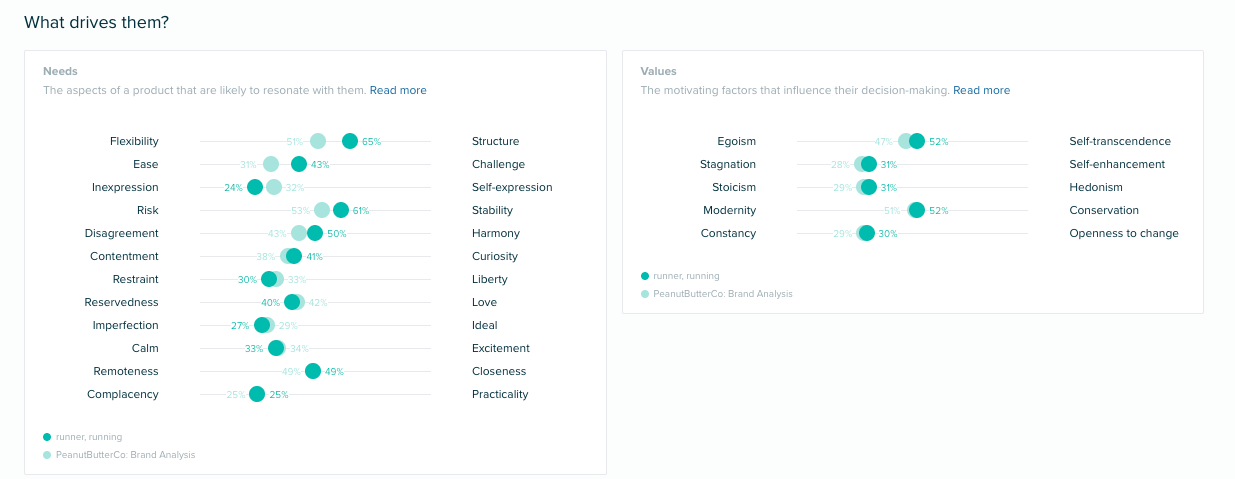This screenshot has height=479, width=1235.
Task: Click the 25% Practicality runner marker
Action: point(257,394)
